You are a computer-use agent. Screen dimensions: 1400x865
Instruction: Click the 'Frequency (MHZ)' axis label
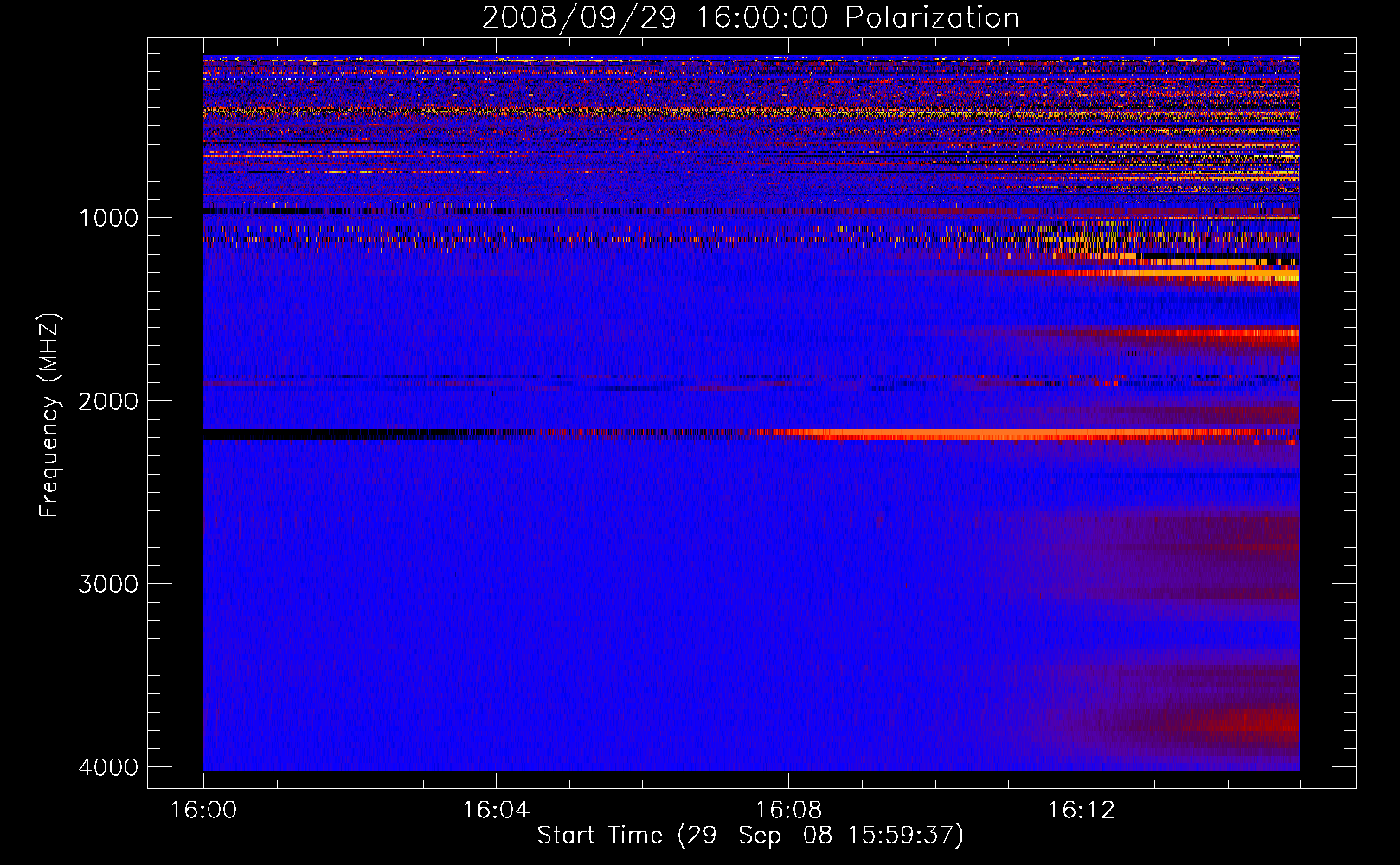pos(49,415)
